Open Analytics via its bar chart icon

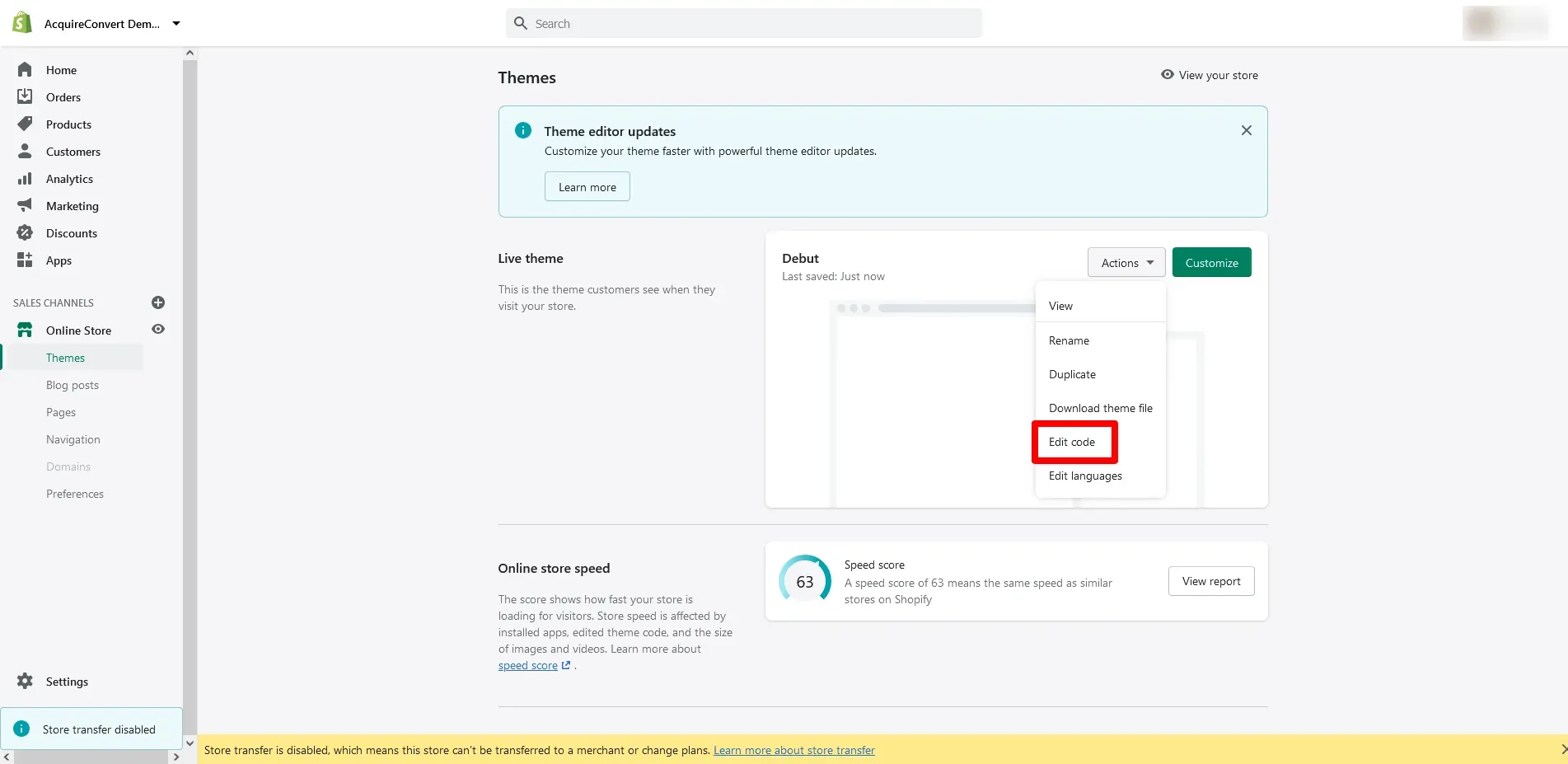(x=25, y=179)
